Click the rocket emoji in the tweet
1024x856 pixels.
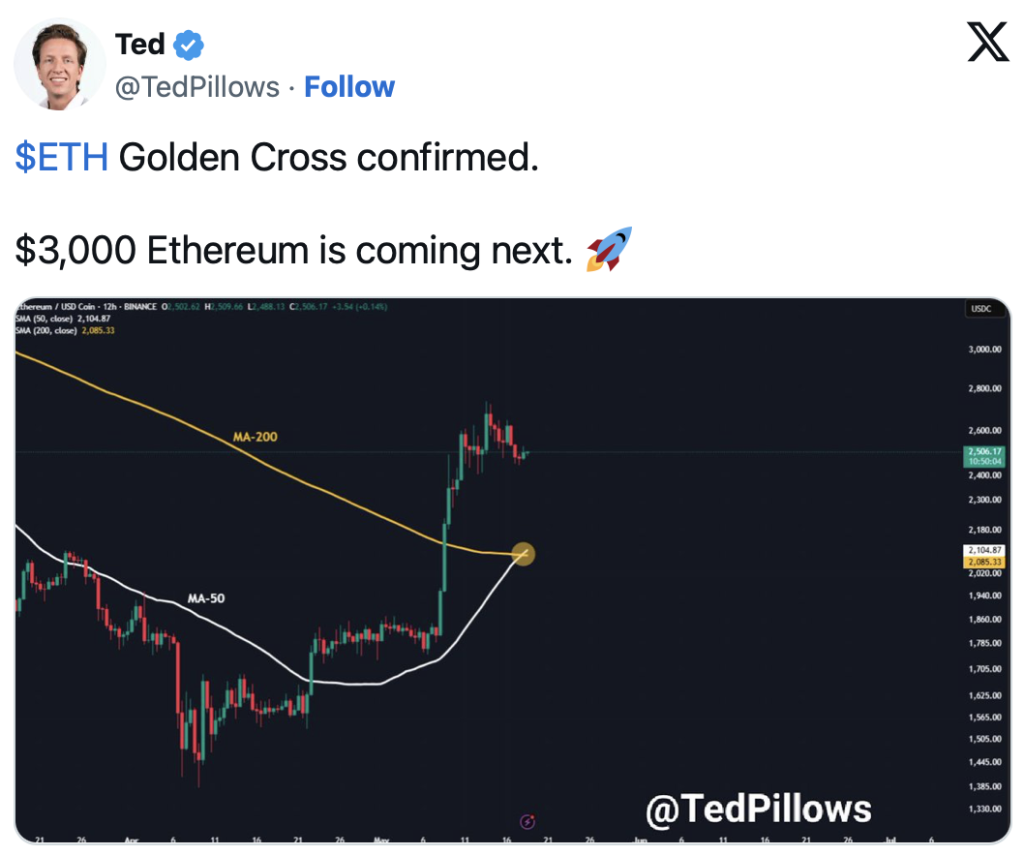pos(609,249)
